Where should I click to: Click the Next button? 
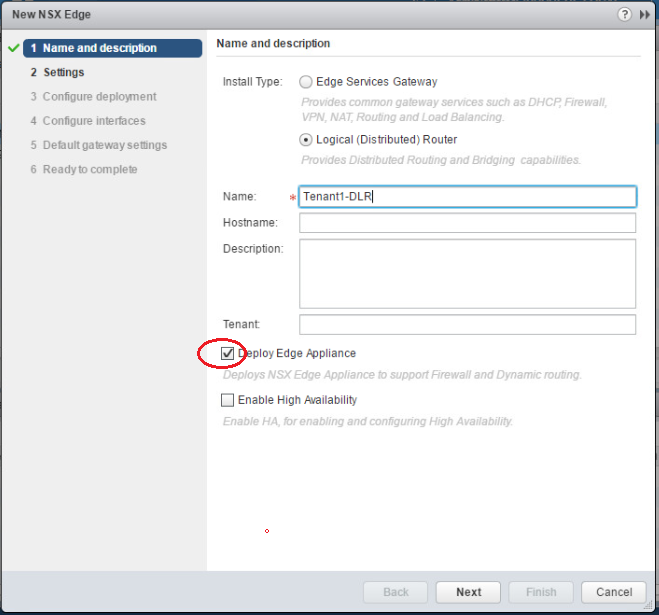[x=468, y=592]
